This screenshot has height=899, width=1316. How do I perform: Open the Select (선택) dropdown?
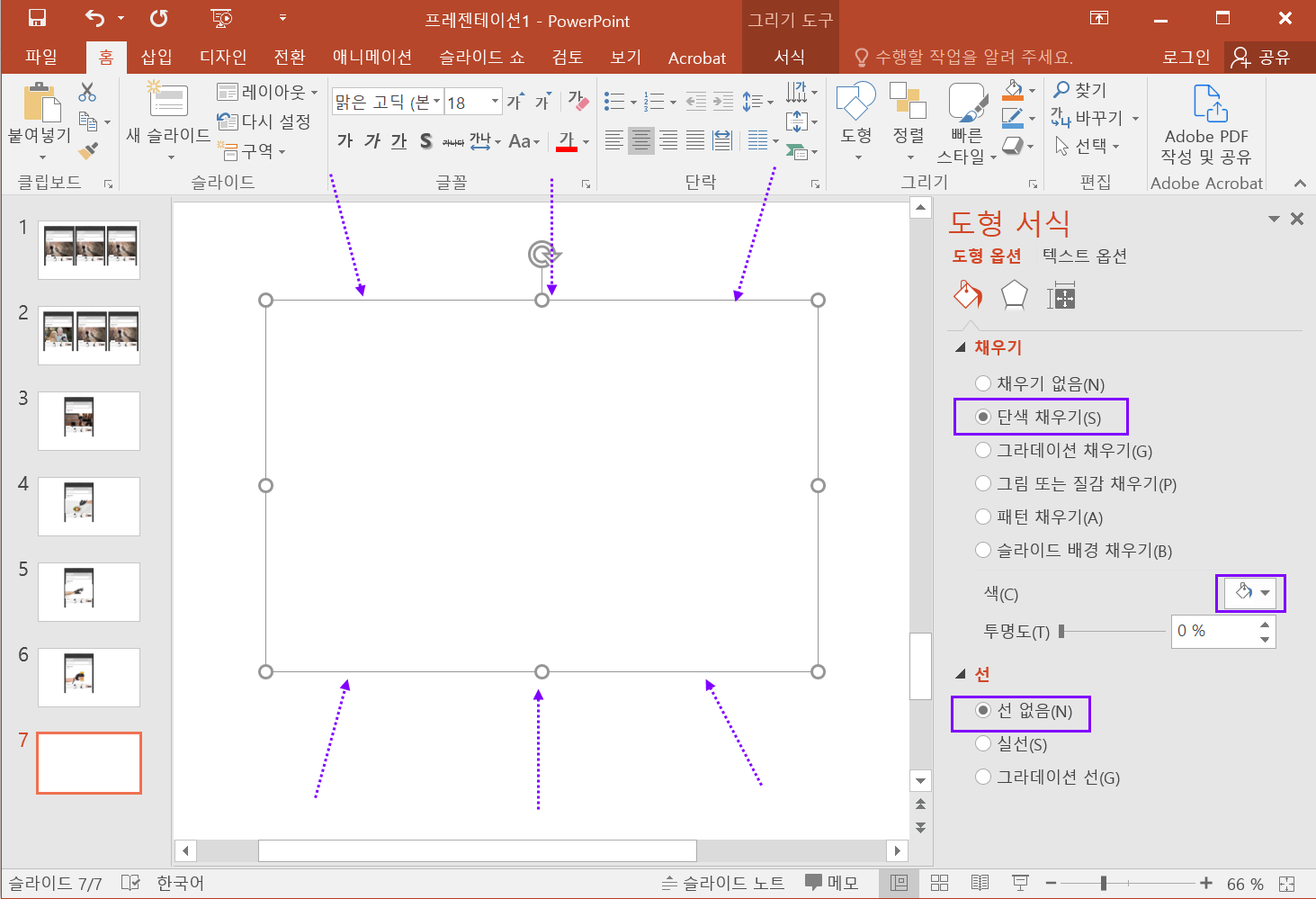[x=1087, y=146]
